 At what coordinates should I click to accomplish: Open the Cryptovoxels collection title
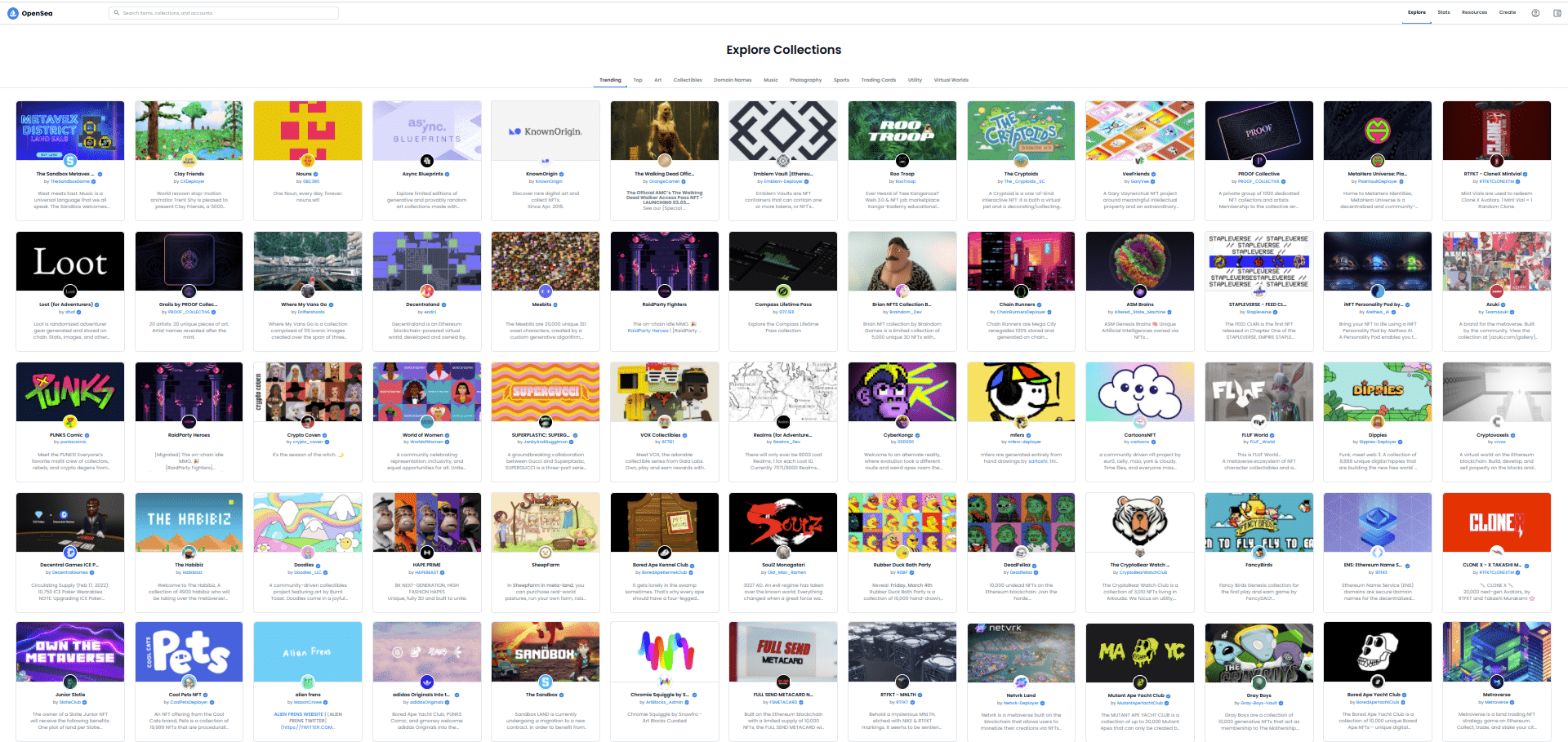point(1493,435)
